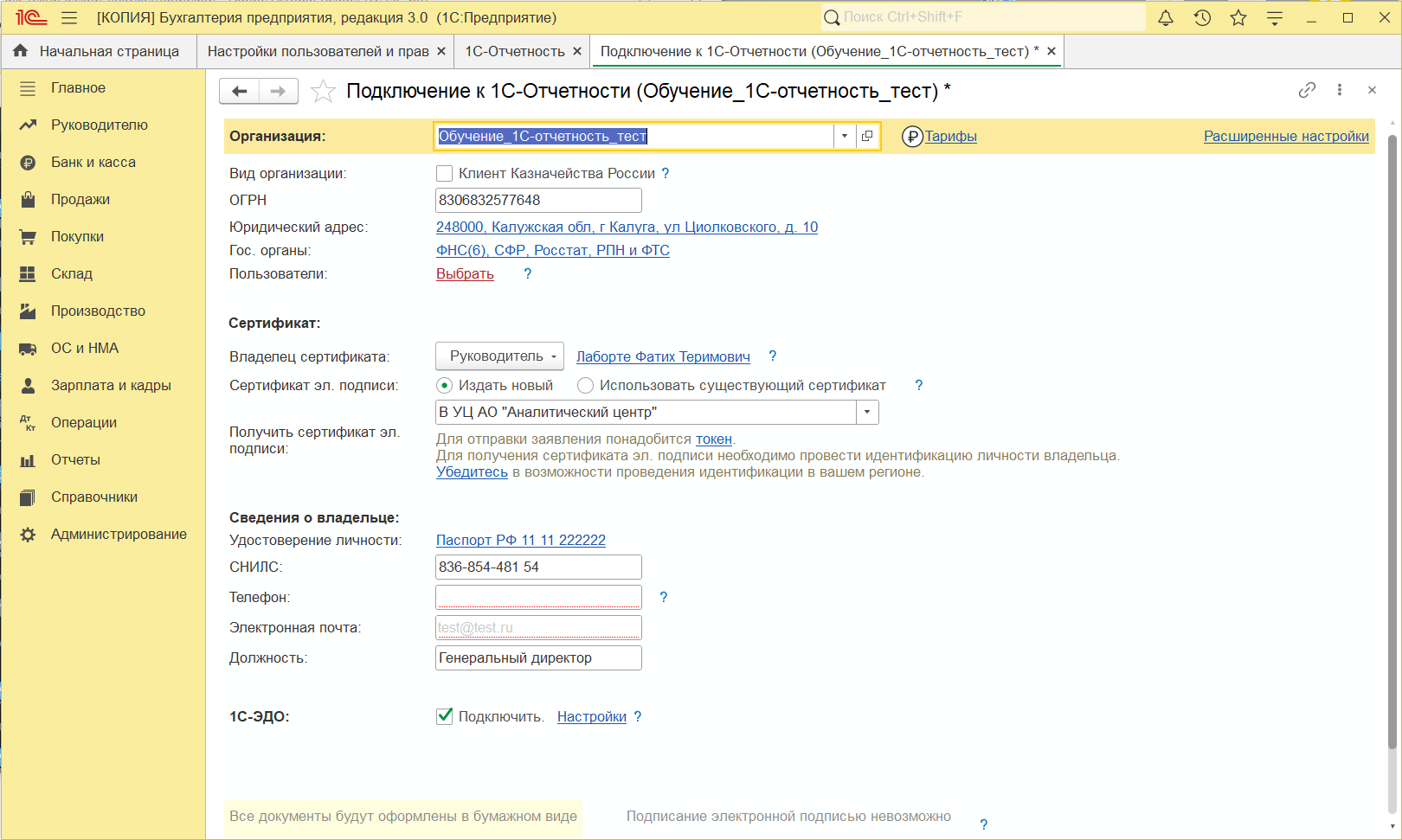The height and width of the screenshot is (840, 1402).
Task: Switch to 1С-Отчетность tab
Action: [515, 51]
